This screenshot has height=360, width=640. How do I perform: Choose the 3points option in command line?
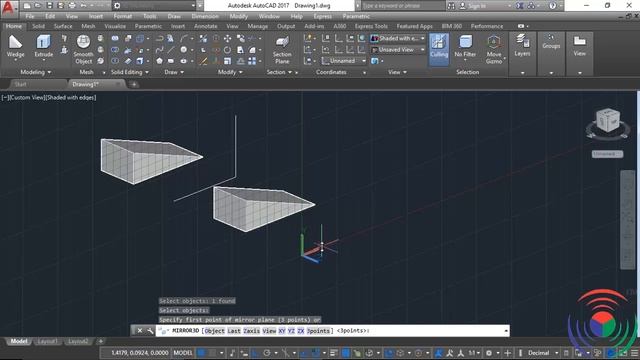coord(319,331)
